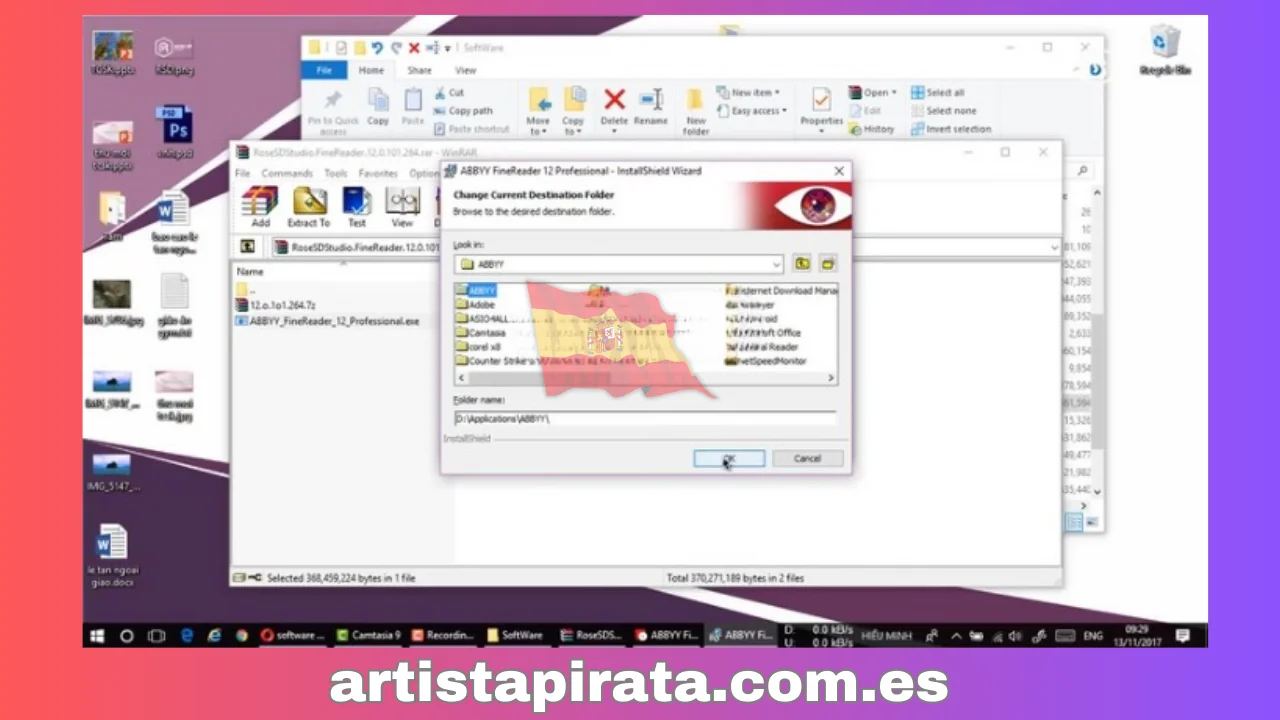The width and height of the screenshot is (1280, 720).
Task: Create a New folder in Explorer
Action: (x=696, y=111)
